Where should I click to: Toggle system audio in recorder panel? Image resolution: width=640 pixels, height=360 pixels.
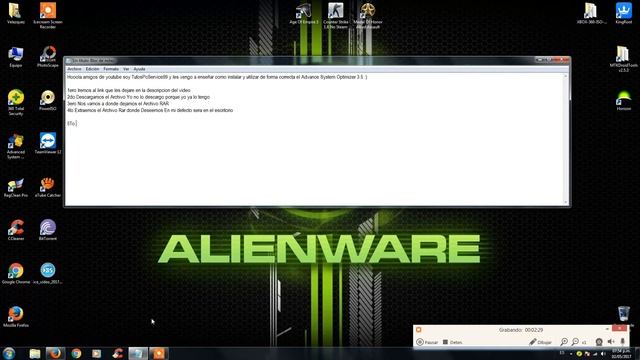[611, 342]
